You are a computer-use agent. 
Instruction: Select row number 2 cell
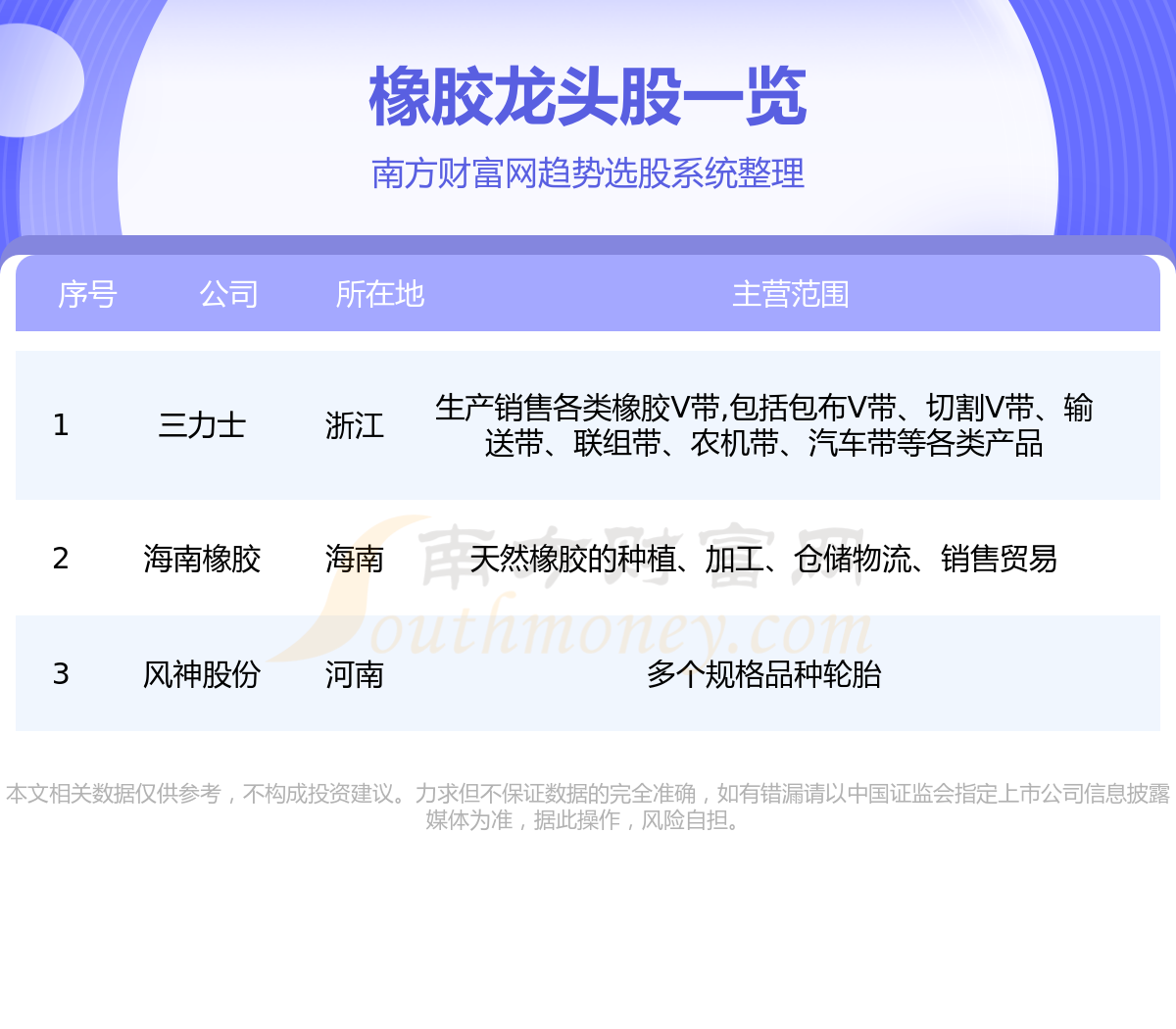click(x=61, y=559)
